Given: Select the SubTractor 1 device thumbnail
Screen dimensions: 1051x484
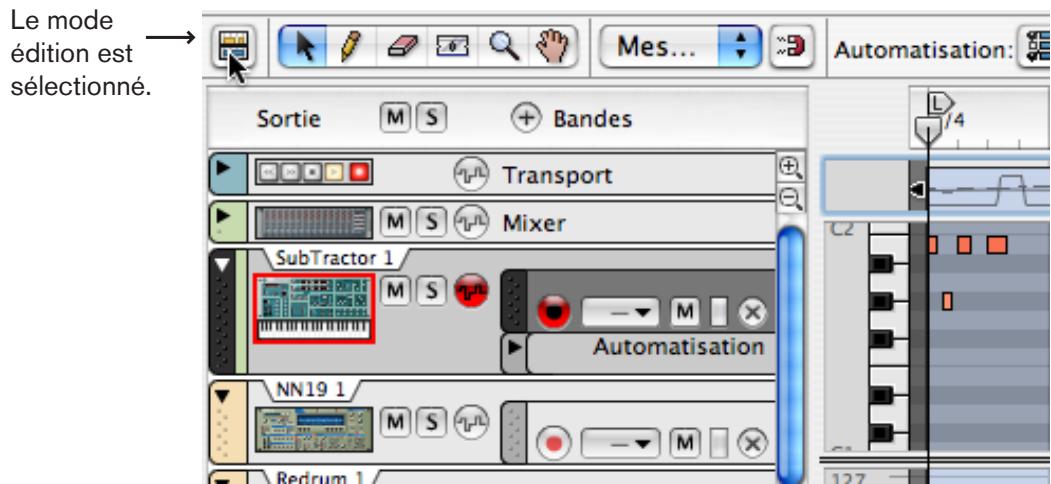Looking at the screenshot, I should point(314,308).
